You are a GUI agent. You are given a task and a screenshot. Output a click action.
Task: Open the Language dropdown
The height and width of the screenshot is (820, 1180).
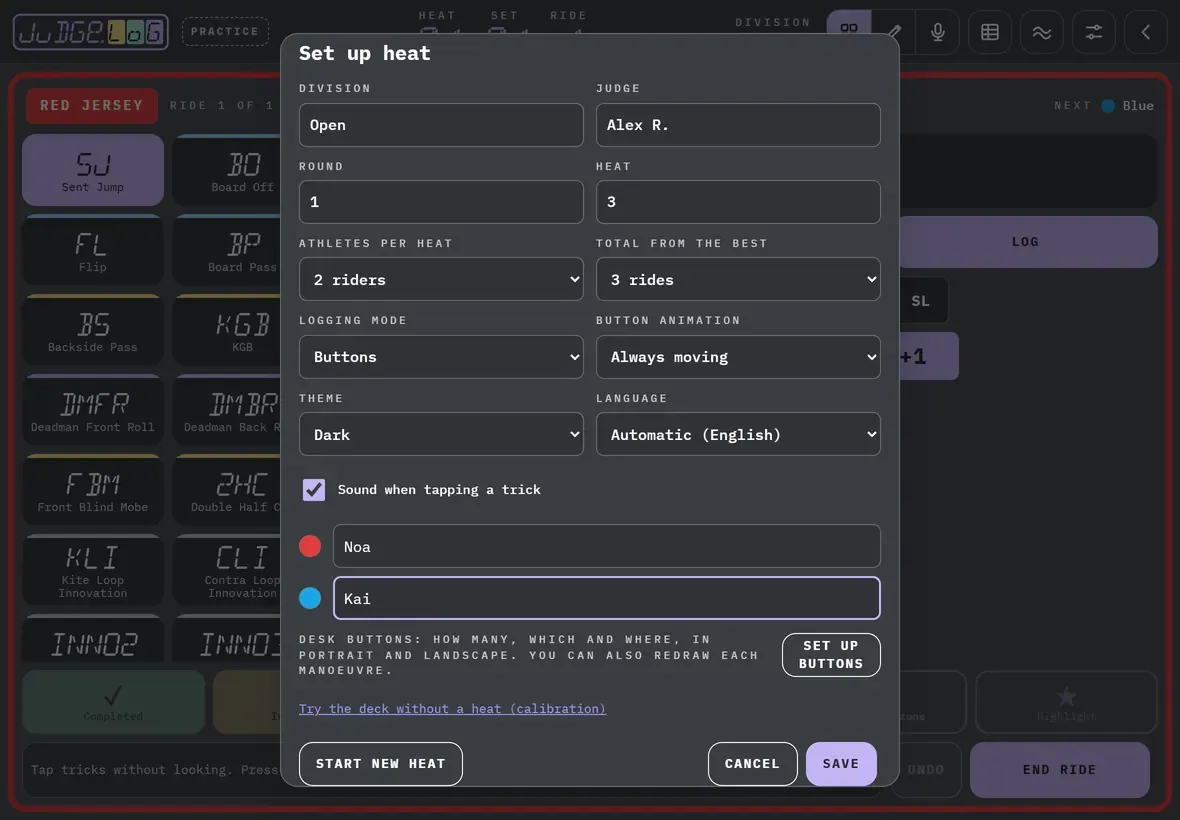(738, 434)
